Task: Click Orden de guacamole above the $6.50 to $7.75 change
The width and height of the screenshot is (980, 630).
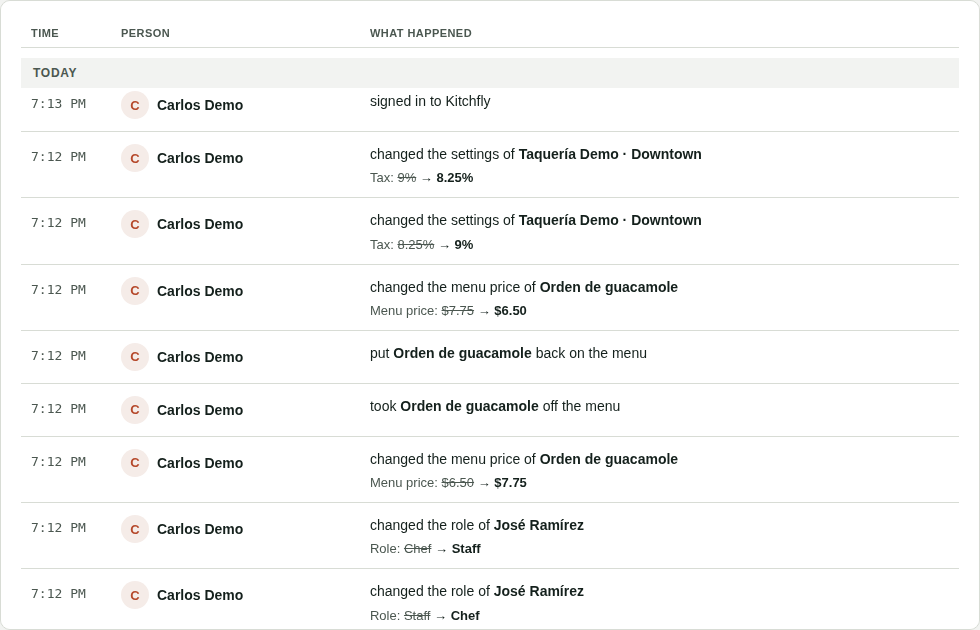Action: [609, 459]
